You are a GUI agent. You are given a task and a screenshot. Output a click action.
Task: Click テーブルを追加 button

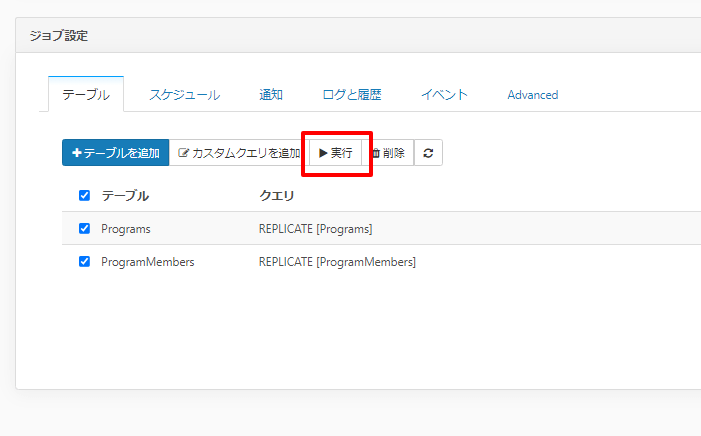coord(116,153)
